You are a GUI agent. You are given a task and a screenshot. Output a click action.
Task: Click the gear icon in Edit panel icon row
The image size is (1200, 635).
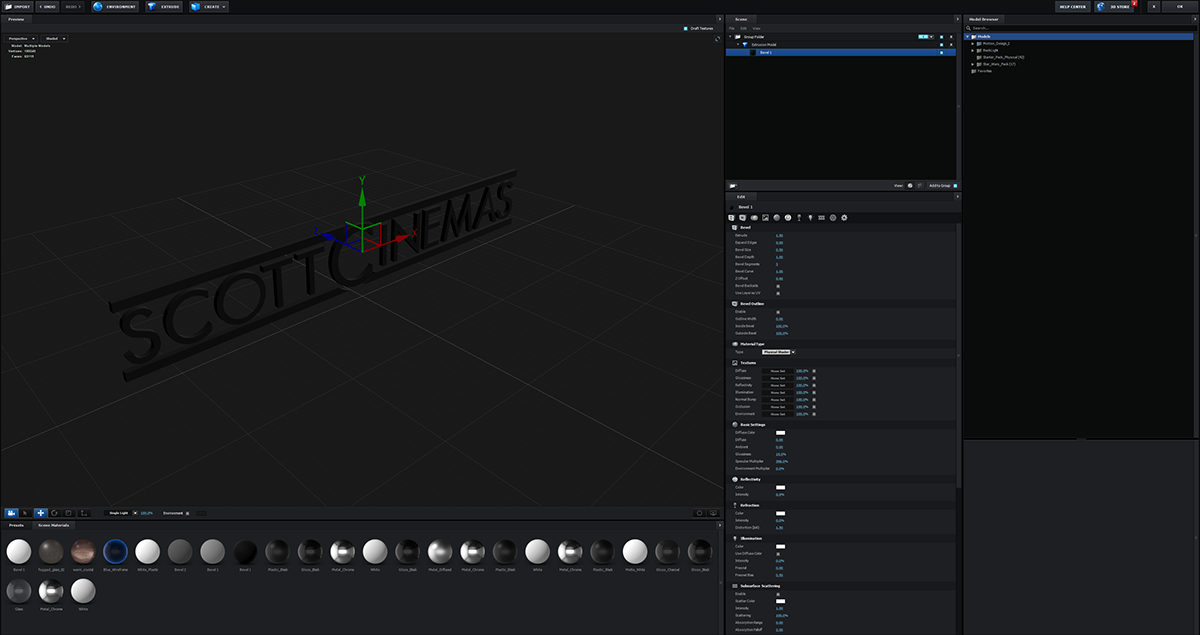pyautogui.click(x=844, y=217)
